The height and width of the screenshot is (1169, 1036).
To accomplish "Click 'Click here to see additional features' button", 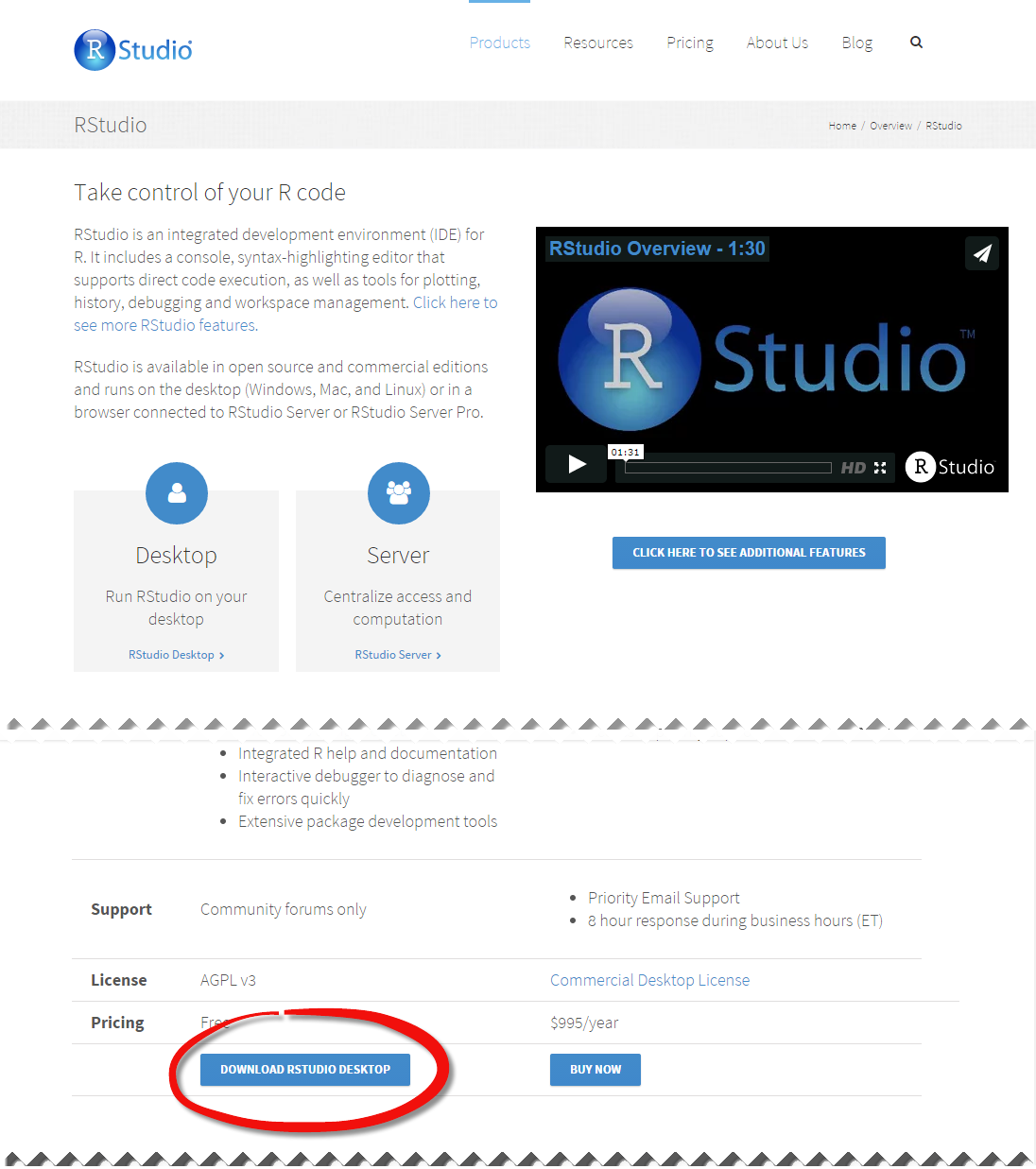I will tap(749, 553).
